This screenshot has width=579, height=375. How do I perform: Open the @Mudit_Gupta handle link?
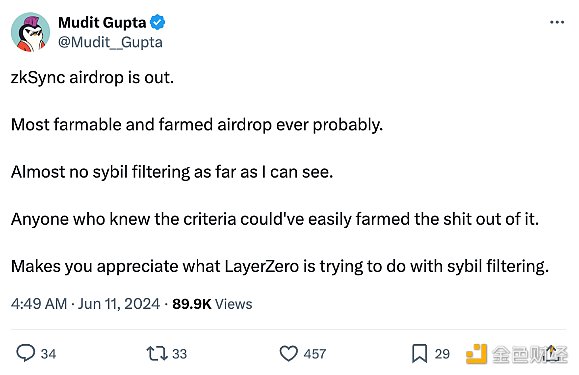point(110,42)
